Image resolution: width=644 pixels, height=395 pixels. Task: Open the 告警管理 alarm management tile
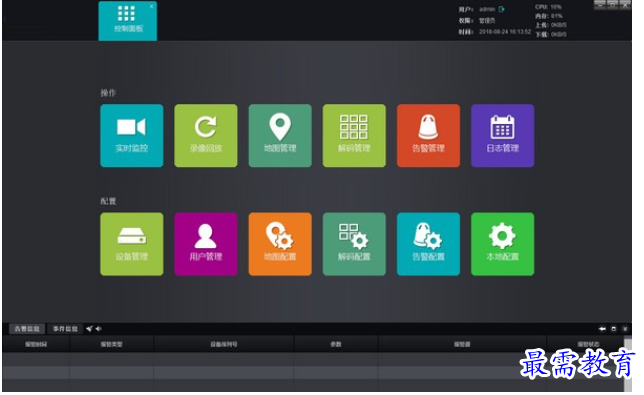tap(428, 135)
